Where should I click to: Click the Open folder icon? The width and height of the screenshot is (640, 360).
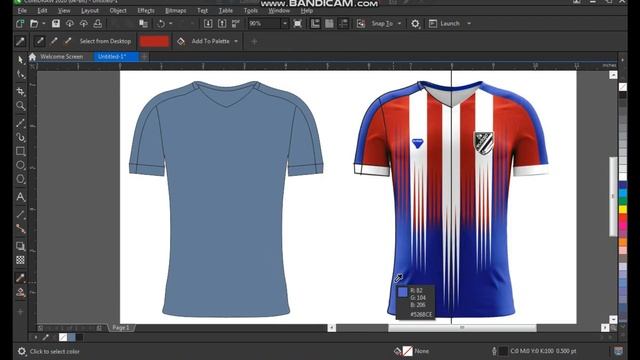click(34, 24)
